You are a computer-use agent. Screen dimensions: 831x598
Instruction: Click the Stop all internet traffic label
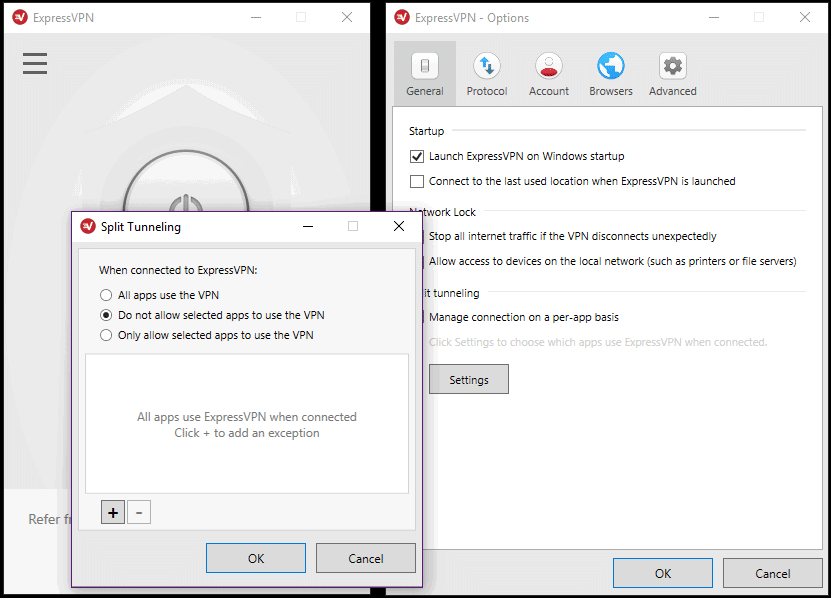click(572, 236)
